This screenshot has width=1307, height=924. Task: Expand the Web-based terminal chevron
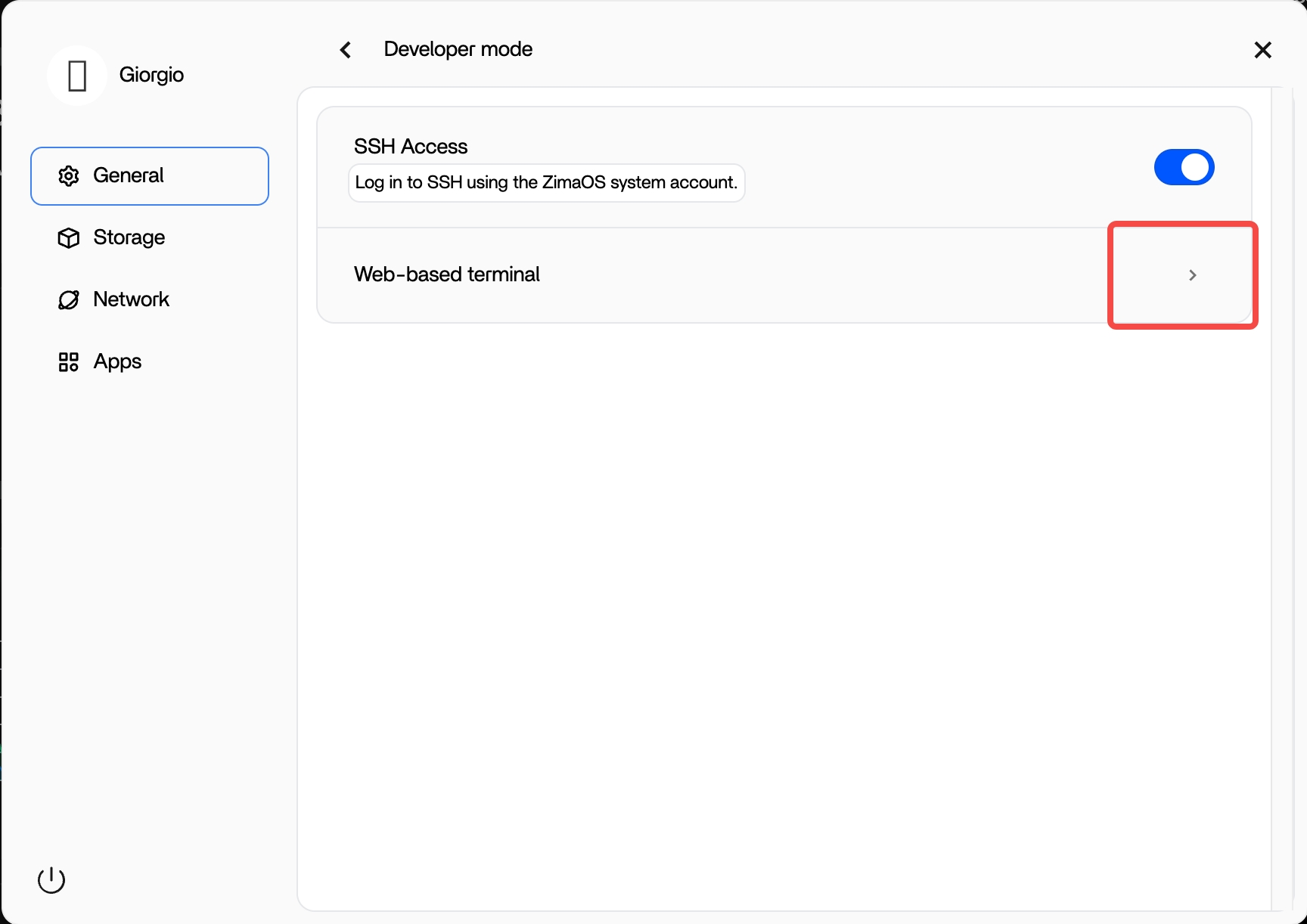1192,275
